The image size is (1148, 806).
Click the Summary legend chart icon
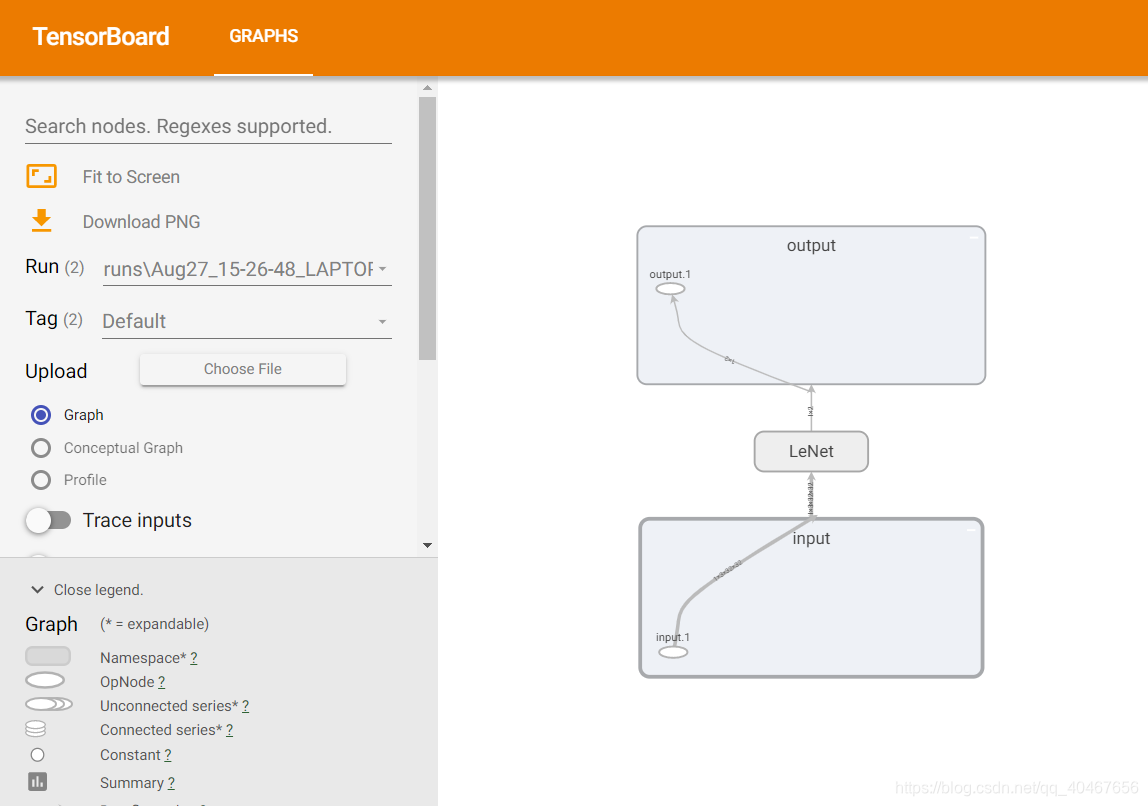(37, 782)
